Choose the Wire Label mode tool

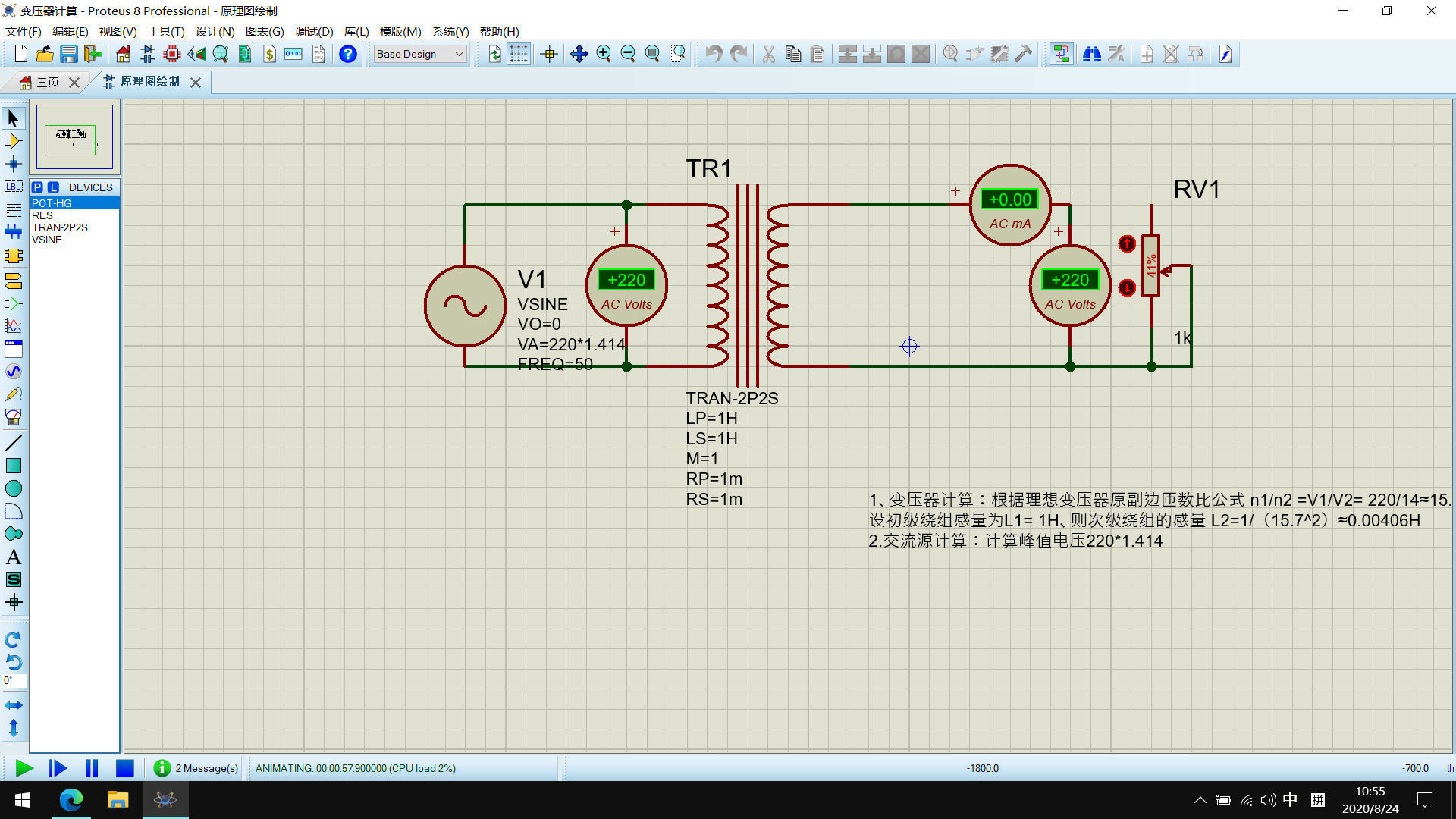(x=13, y=187)
